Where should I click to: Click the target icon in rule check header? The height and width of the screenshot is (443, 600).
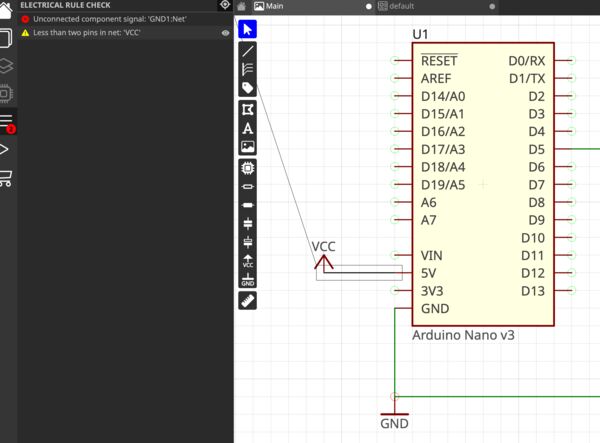225,5
